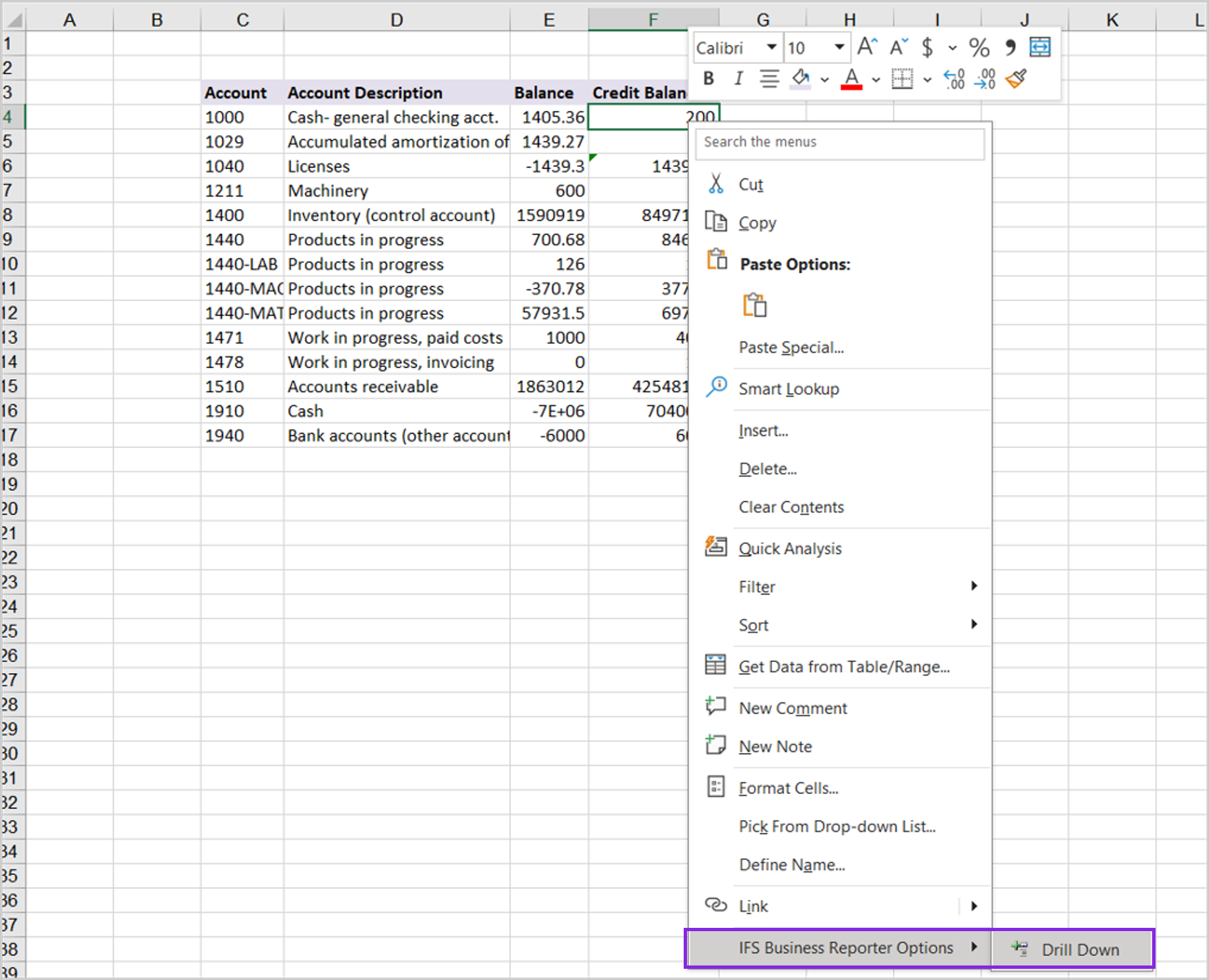Expand the fill color dropdown arrow
Image resolution: width=1209 pixels, height=980 pixels.
pos(825,80)
